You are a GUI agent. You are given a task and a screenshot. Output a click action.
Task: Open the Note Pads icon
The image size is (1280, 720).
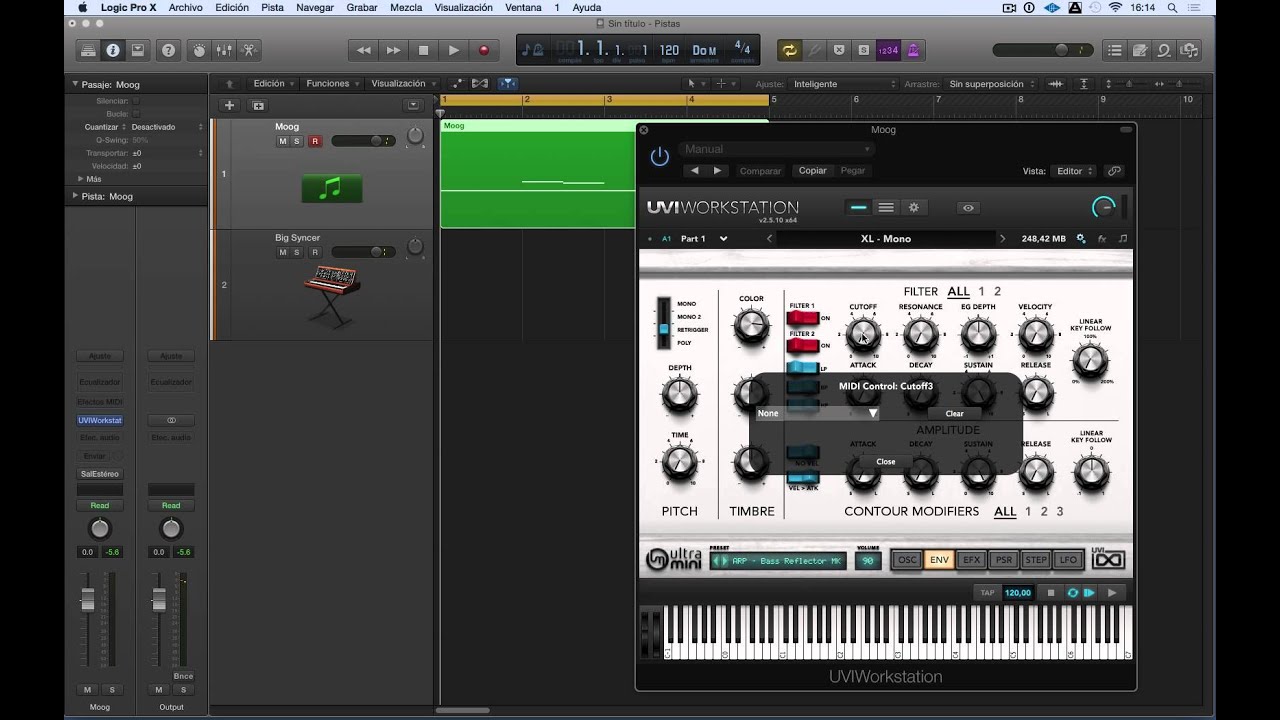click(x=1140, y=50)
